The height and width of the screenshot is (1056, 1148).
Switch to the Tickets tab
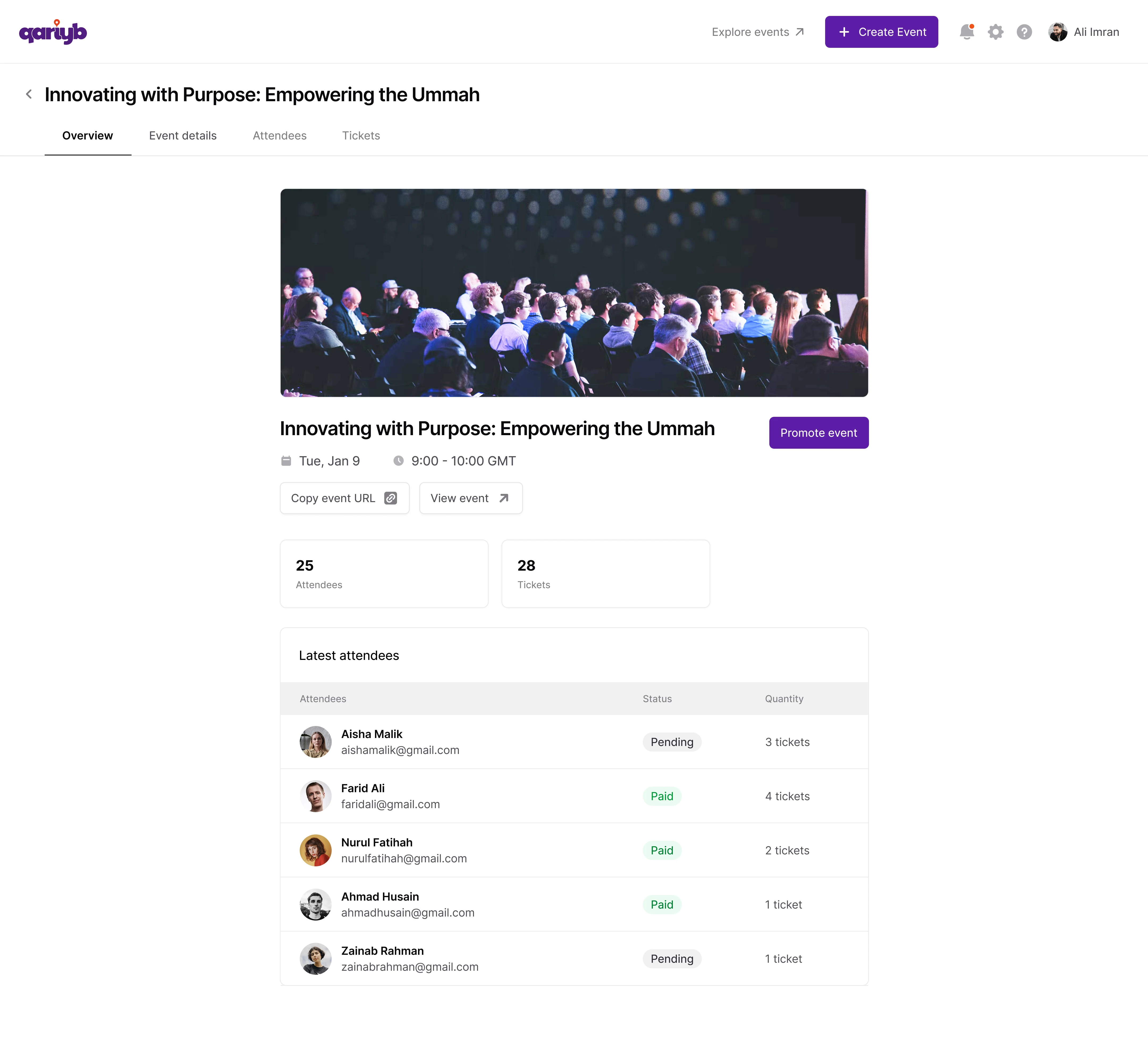coord(361,135)
